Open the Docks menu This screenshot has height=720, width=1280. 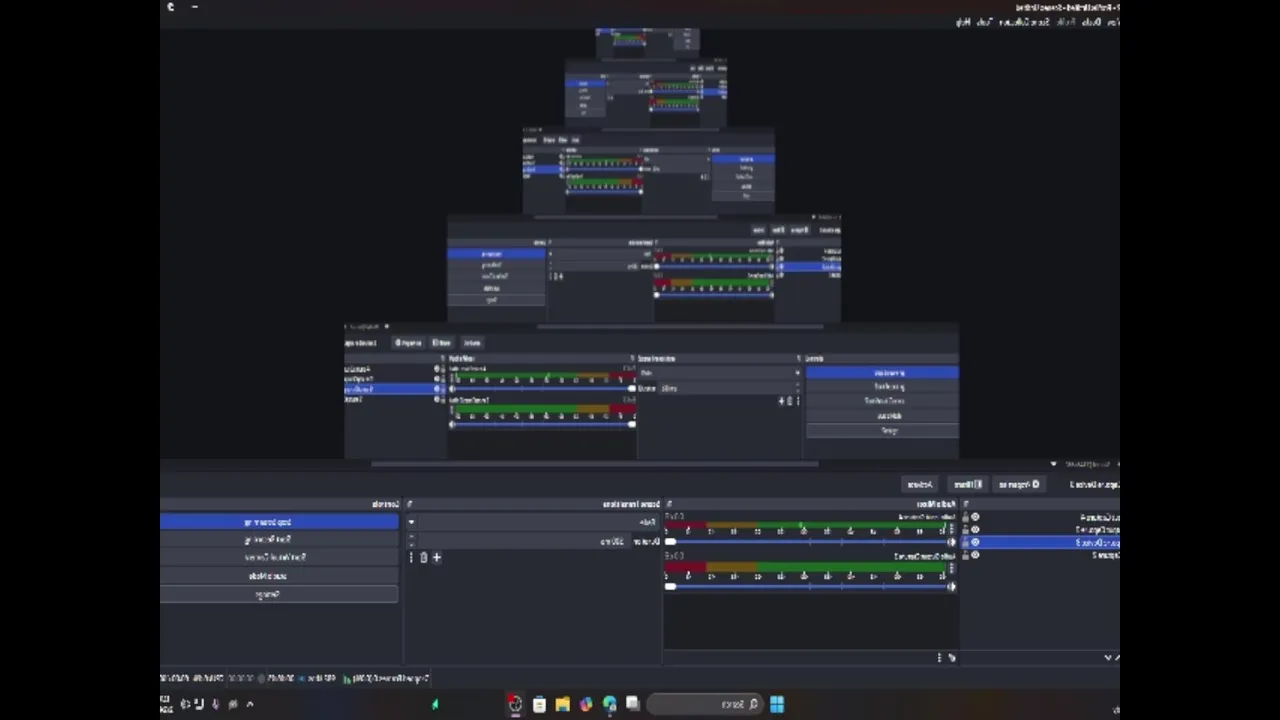[1092, 22]
